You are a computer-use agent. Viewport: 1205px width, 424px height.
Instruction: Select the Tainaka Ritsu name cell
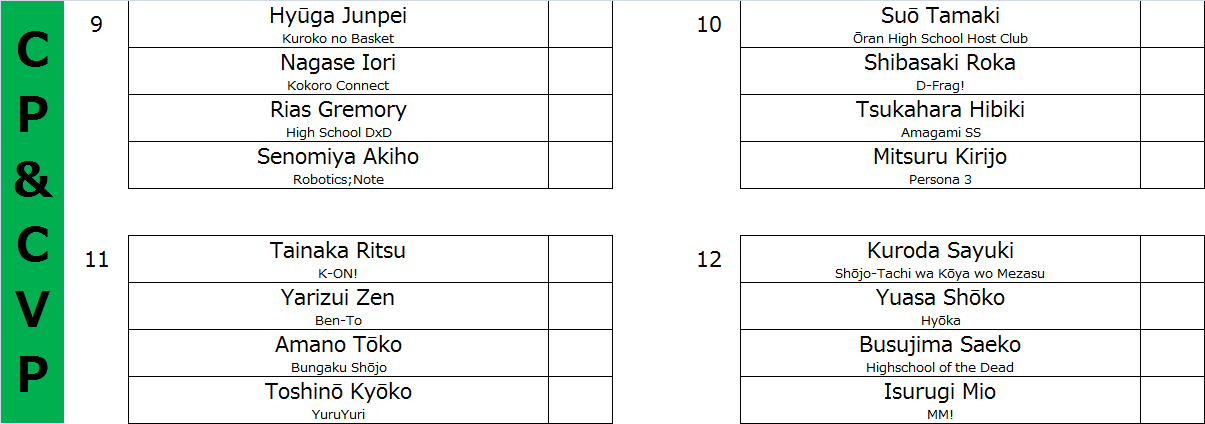338,259
